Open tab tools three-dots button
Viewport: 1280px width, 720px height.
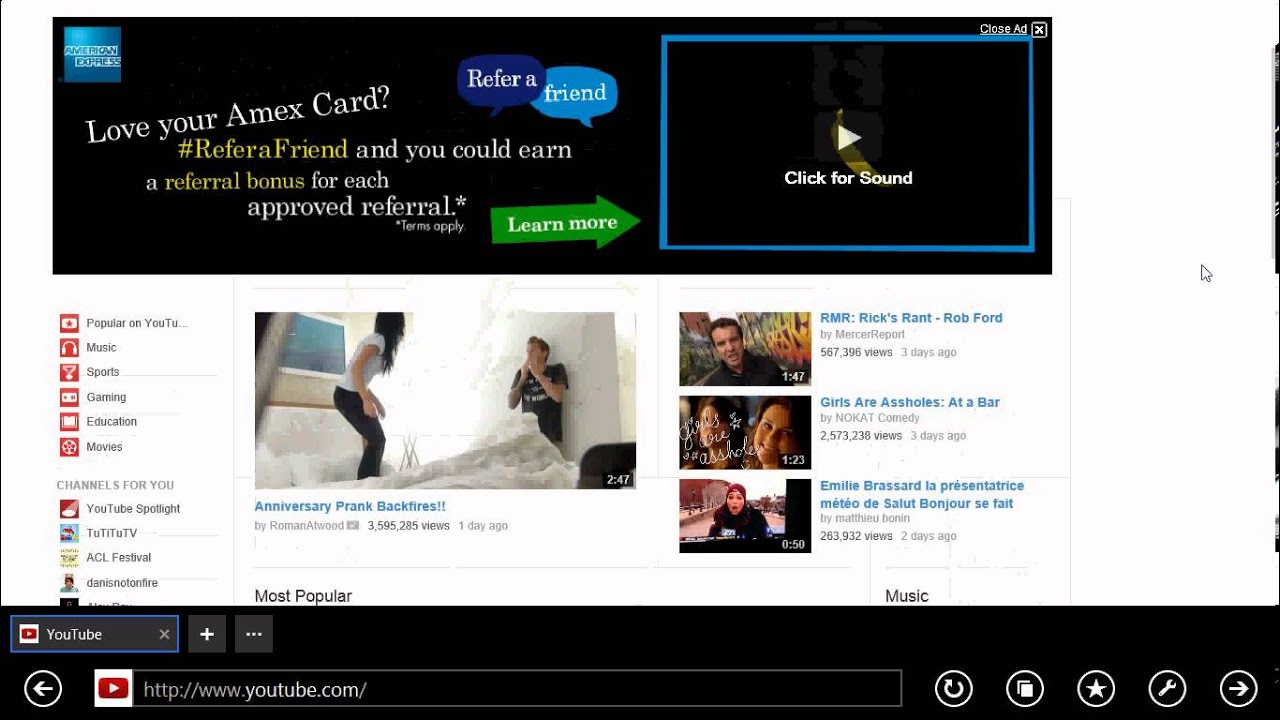pos(254,634)
